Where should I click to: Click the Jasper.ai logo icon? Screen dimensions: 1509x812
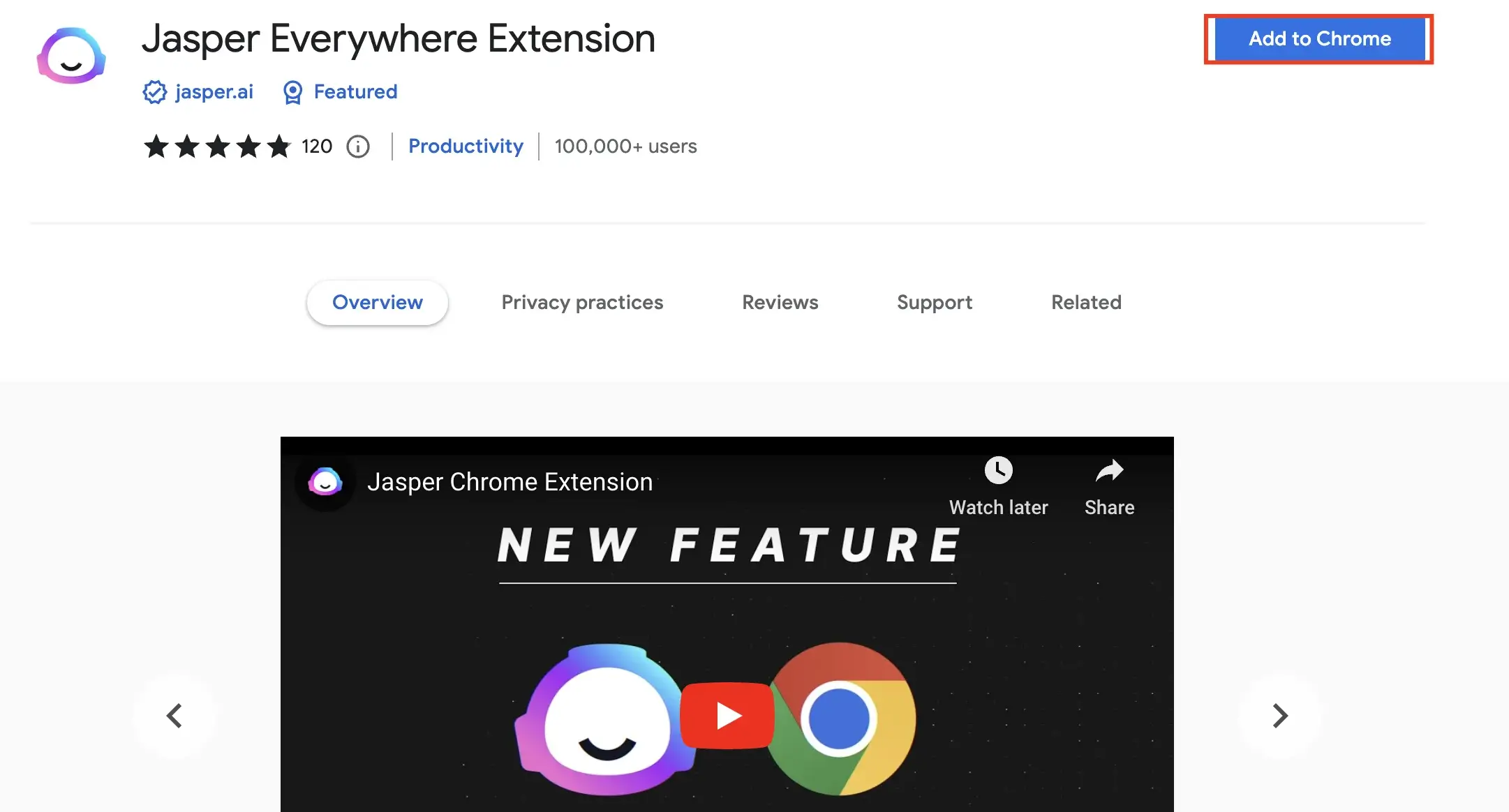(71, 56)
